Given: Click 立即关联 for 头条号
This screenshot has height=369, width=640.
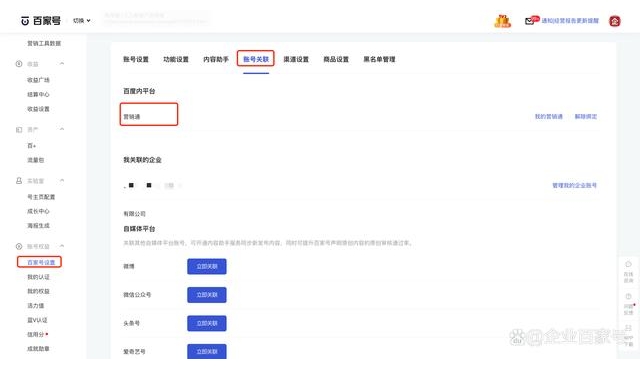Looking at the screenshot, I should (207, 323).
